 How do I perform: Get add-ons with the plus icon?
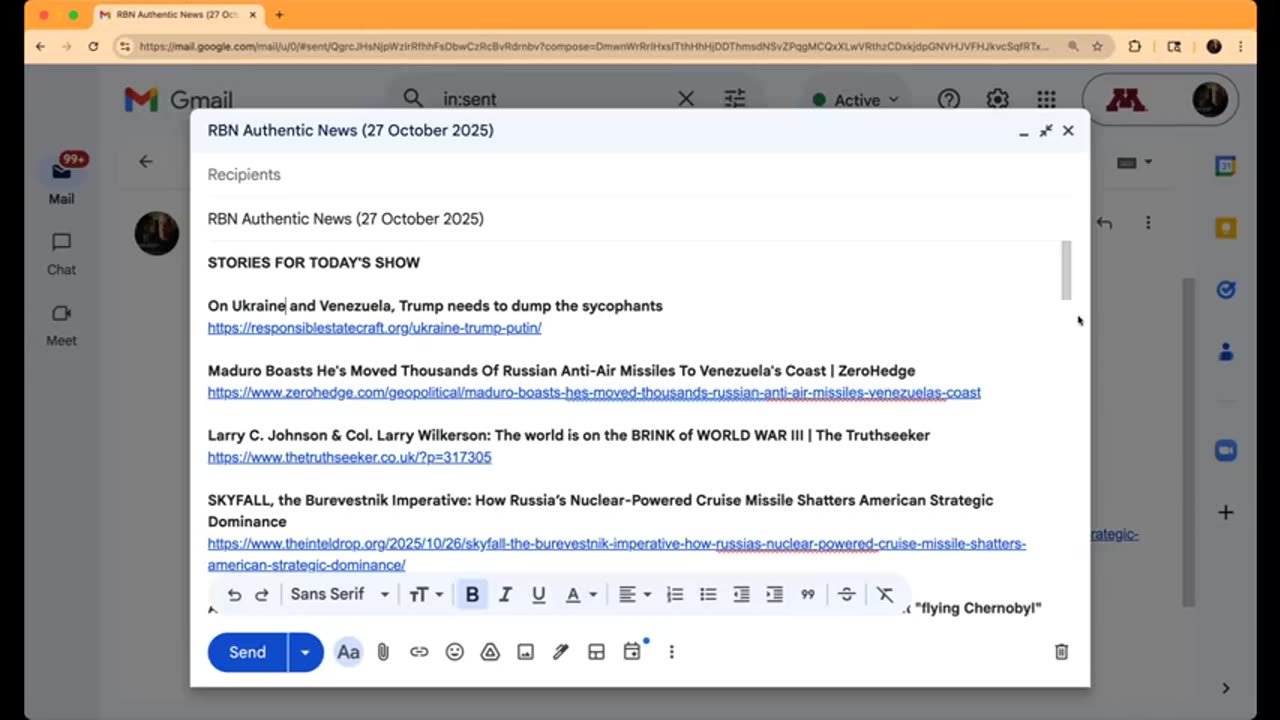pos(1226,513)
